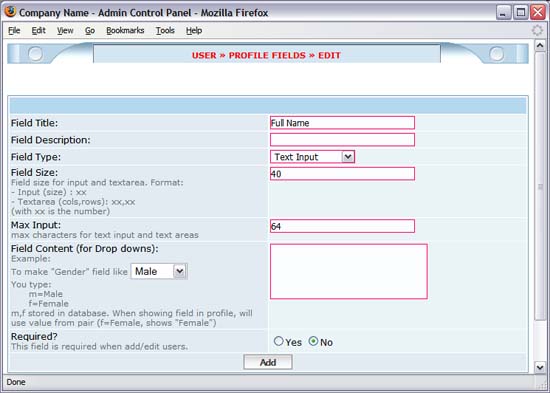The width and height of the screenshot is (550, 393).
Task: Click the Firefox logo in title bar
Action: [11, 12]
